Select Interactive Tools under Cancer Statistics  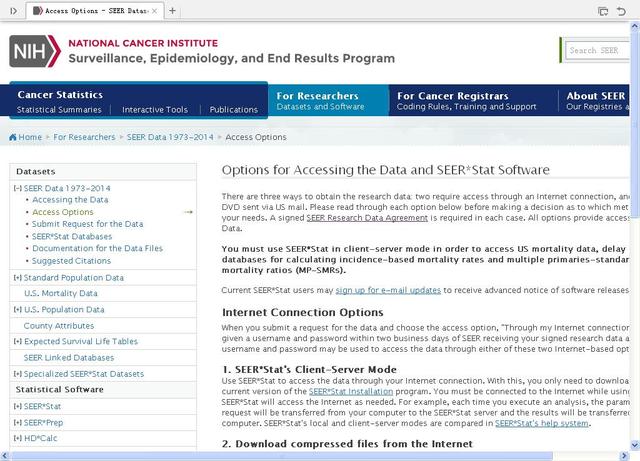pos(155,110)
